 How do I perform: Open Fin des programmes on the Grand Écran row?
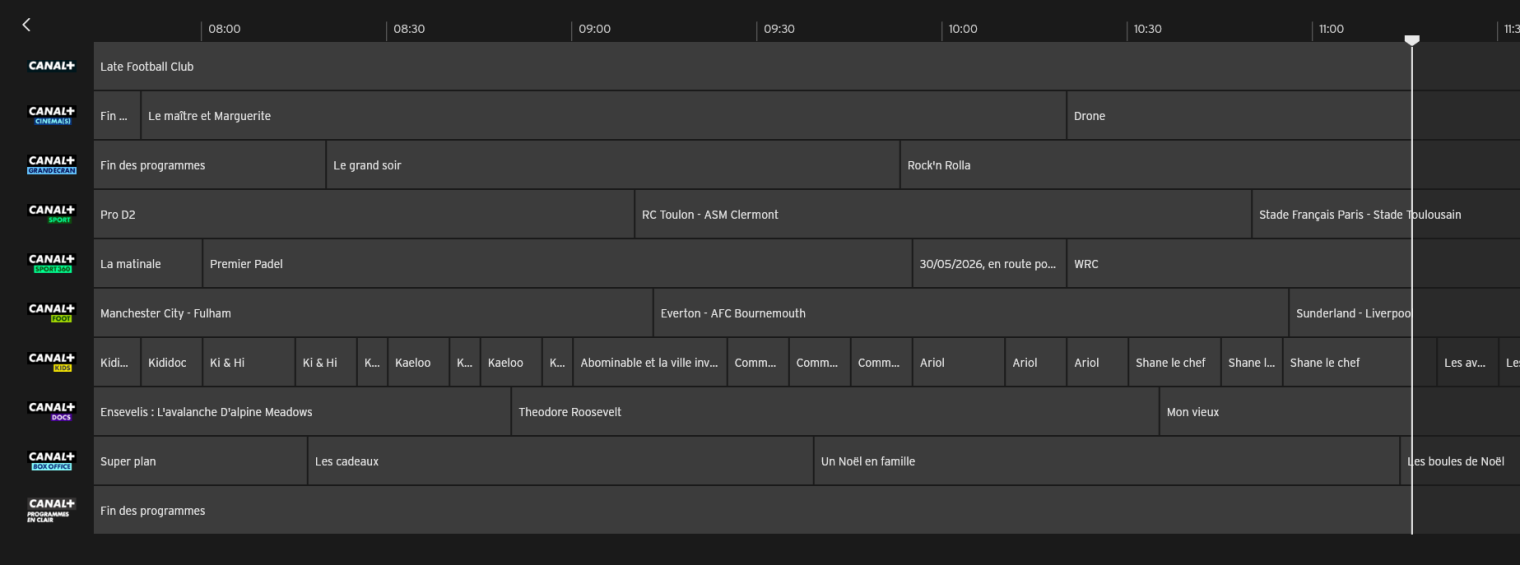(209, 165)
